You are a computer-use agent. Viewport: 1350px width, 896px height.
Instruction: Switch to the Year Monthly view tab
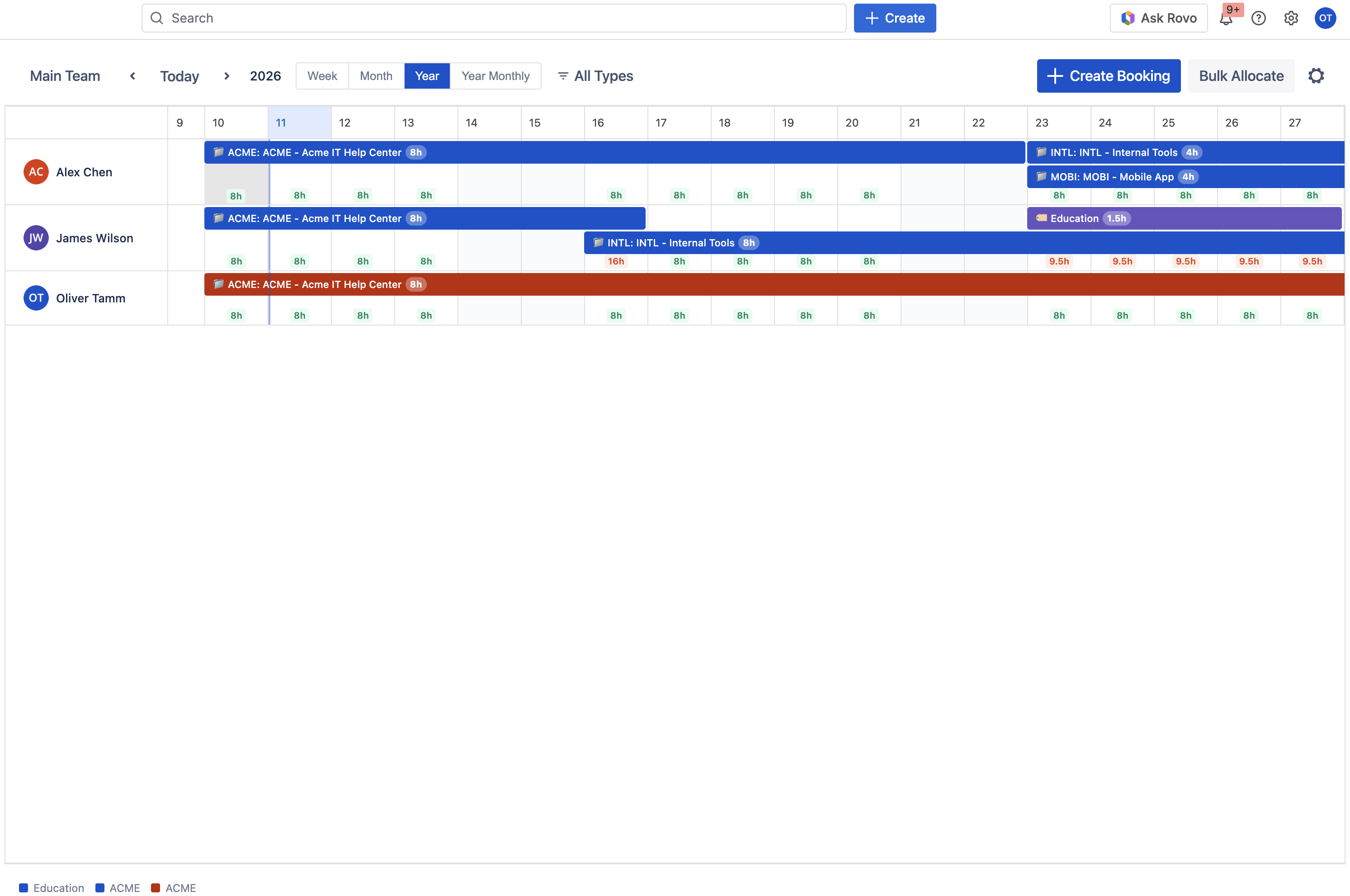pyautogui.click(x=495, y=75)
